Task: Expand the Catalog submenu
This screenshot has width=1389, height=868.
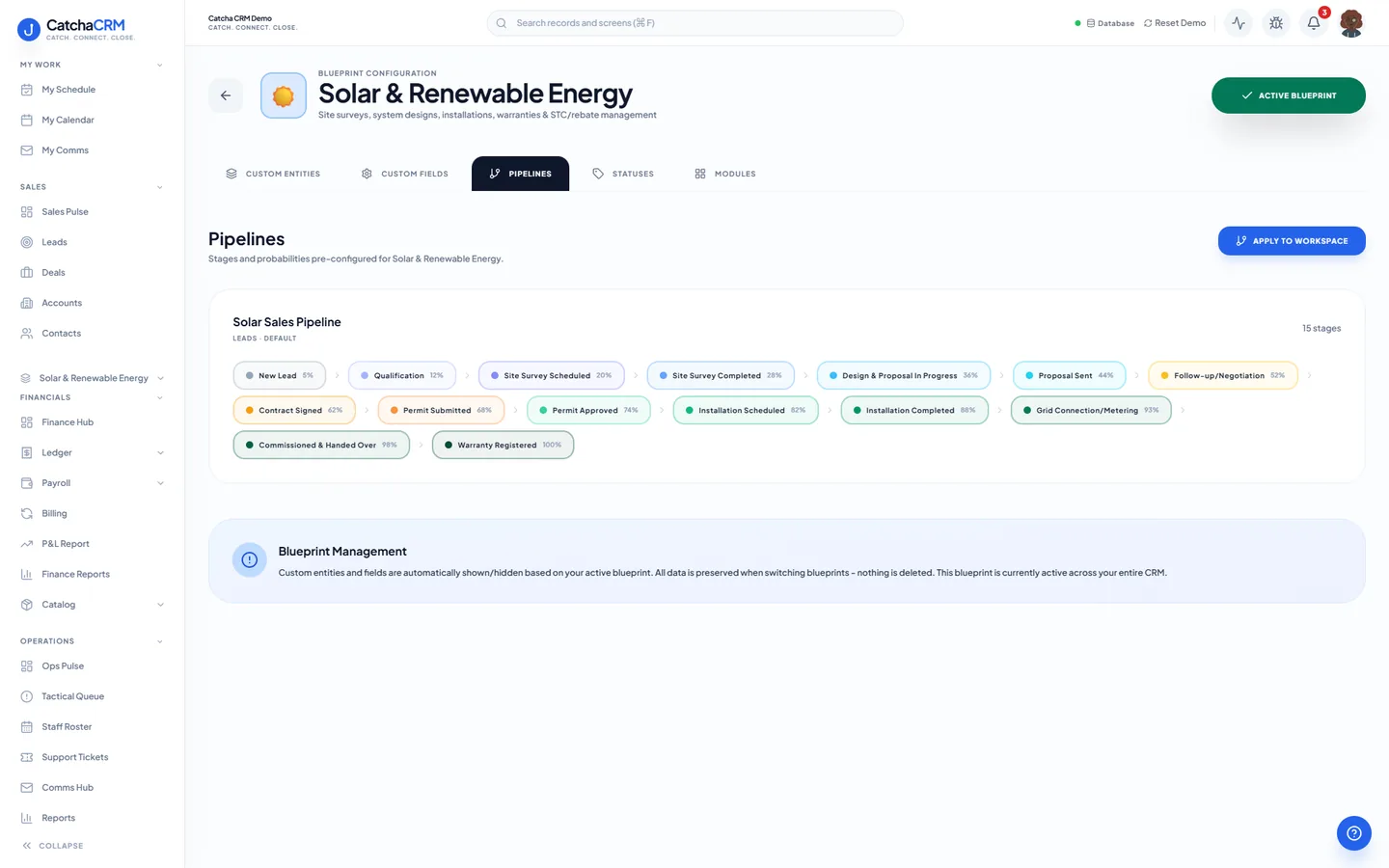Action: point(160,605)
